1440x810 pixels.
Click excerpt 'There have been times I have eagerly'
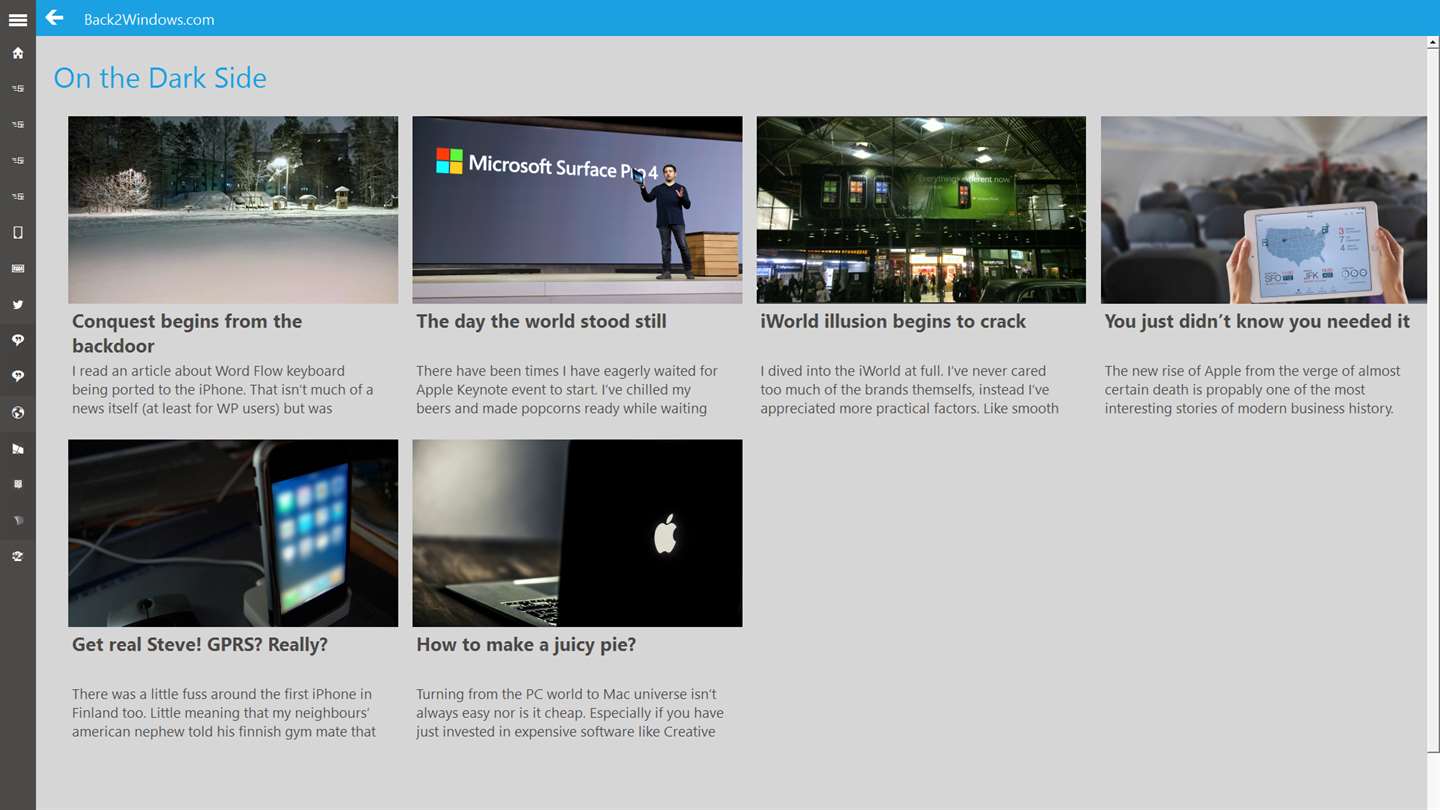coord(567,390)
